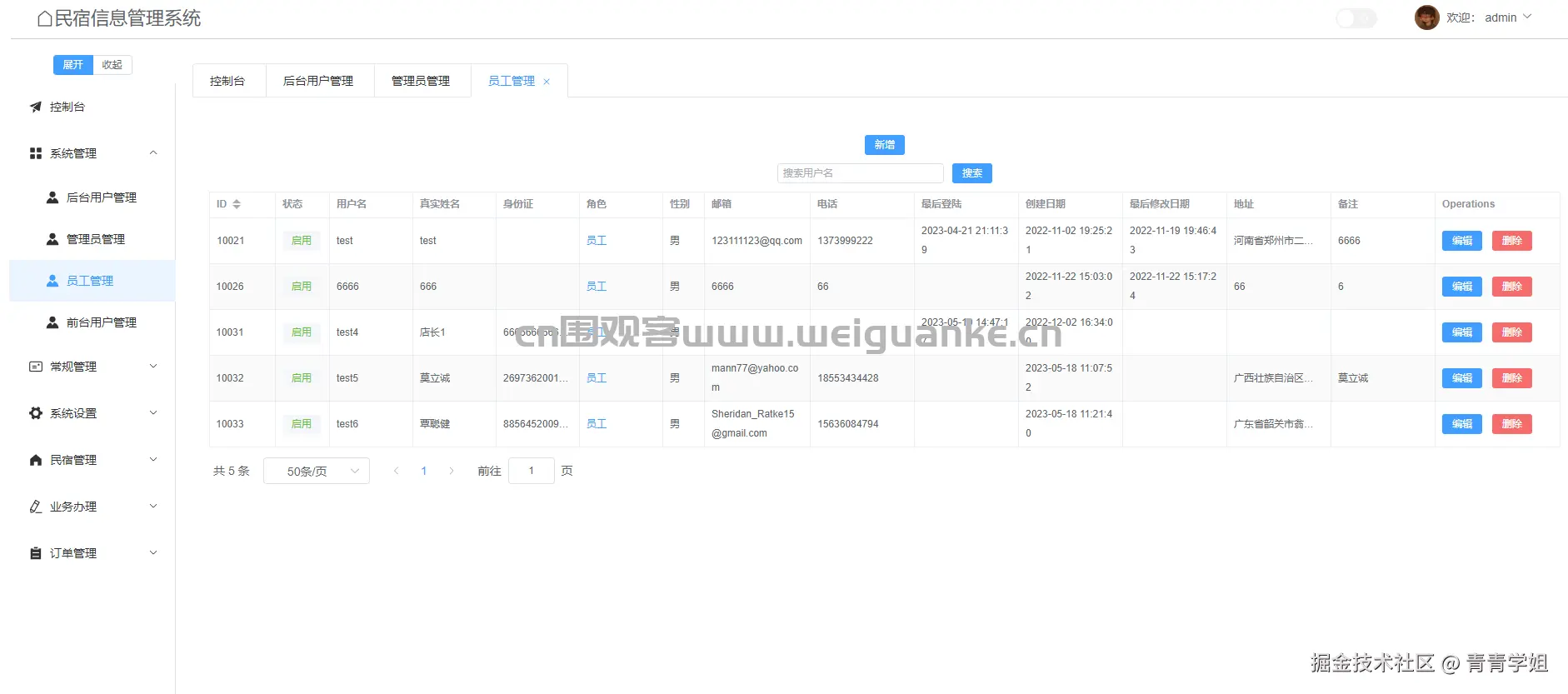
Task: Open the 50条/页 page size dropdown
Action: pos(317,471)
